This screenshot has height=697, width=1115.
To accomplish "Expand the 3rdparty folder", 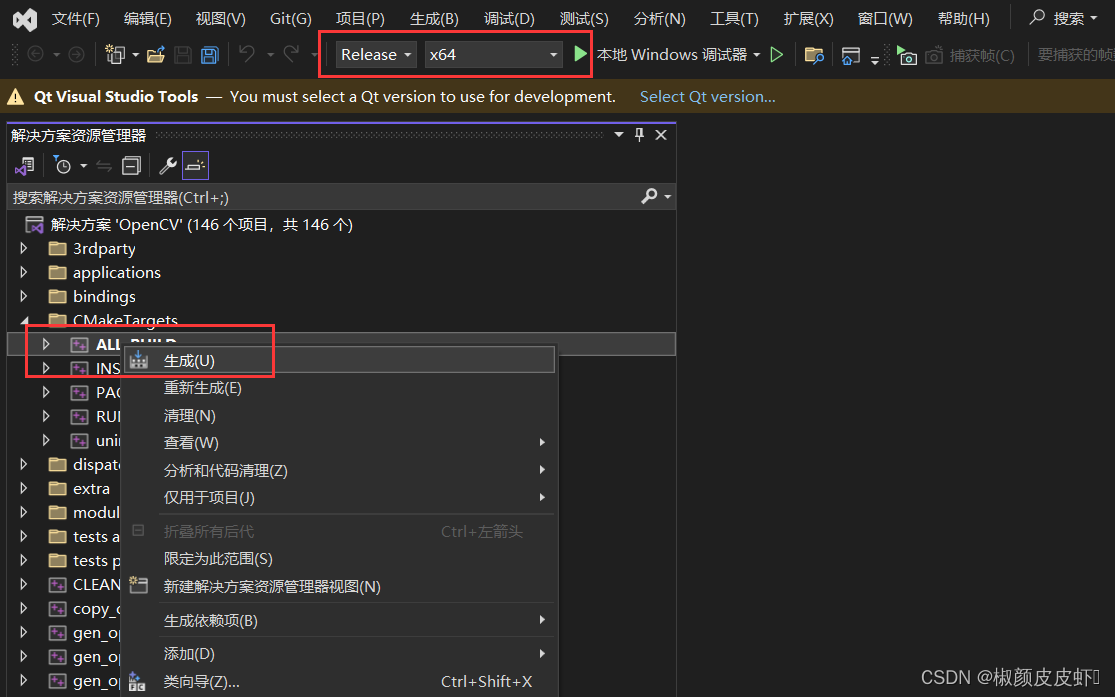I will point(23,248).
